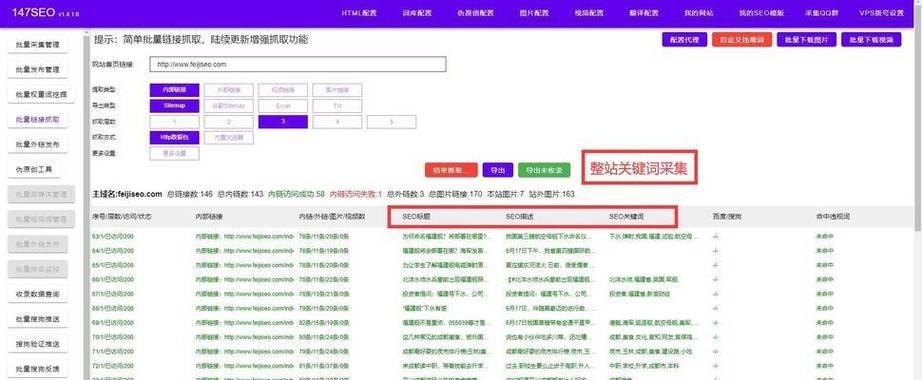Click the 批量下载图片 button
Screen dimensions: 922x380
coord(807,39)
